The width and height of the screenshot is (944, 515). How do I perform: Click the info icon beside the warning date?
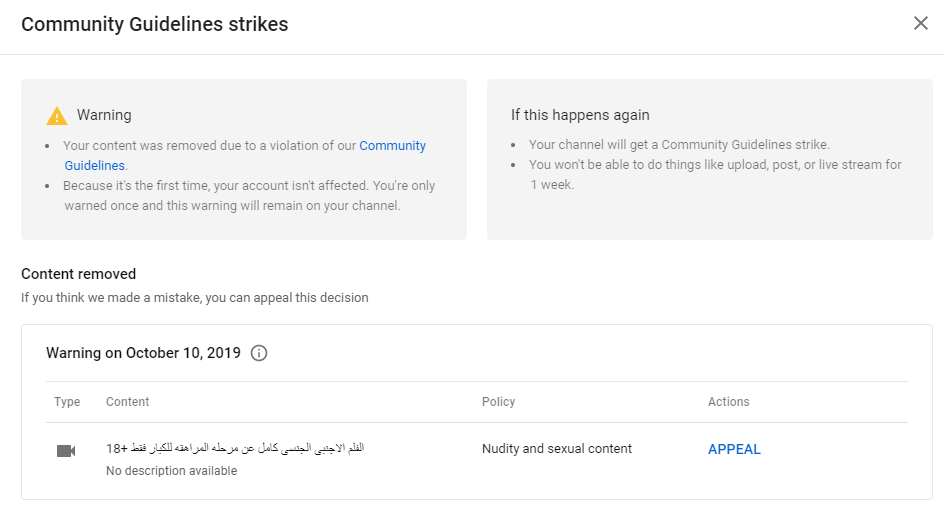click(x=259, y=353)
